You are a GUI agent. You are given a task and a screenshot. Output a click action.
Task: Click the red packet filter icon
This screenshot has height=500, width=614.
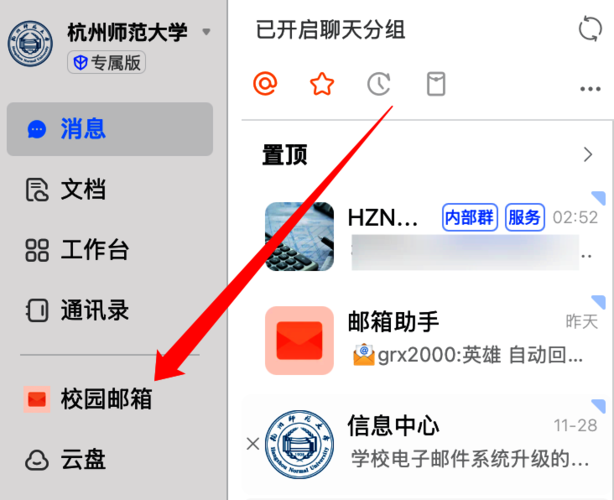(435, 84)
